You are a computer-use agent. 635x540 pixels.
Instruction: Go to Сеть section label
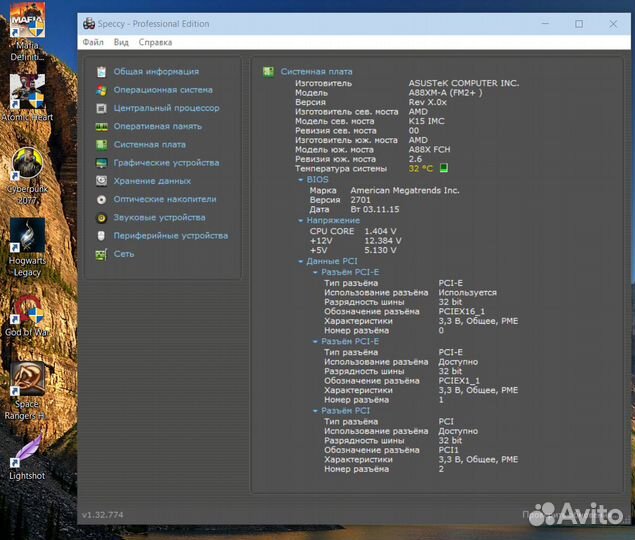click(x=124, y=254)
